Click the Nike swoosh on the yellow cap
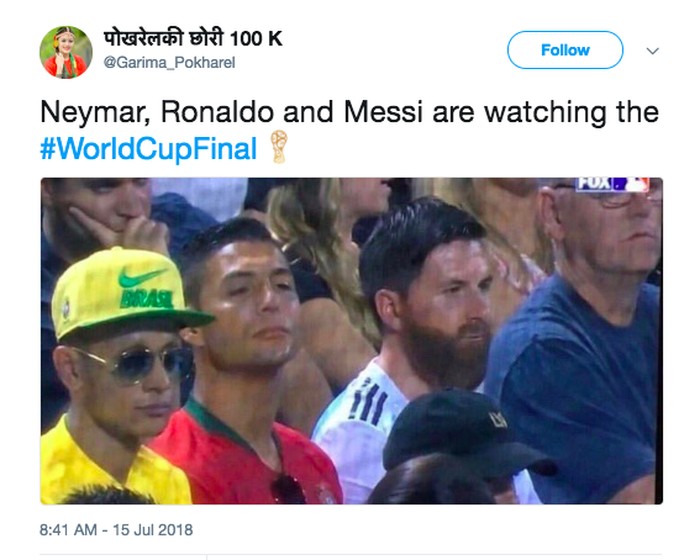700x560 pixels. pyautogui.click(x=142, y=277)
